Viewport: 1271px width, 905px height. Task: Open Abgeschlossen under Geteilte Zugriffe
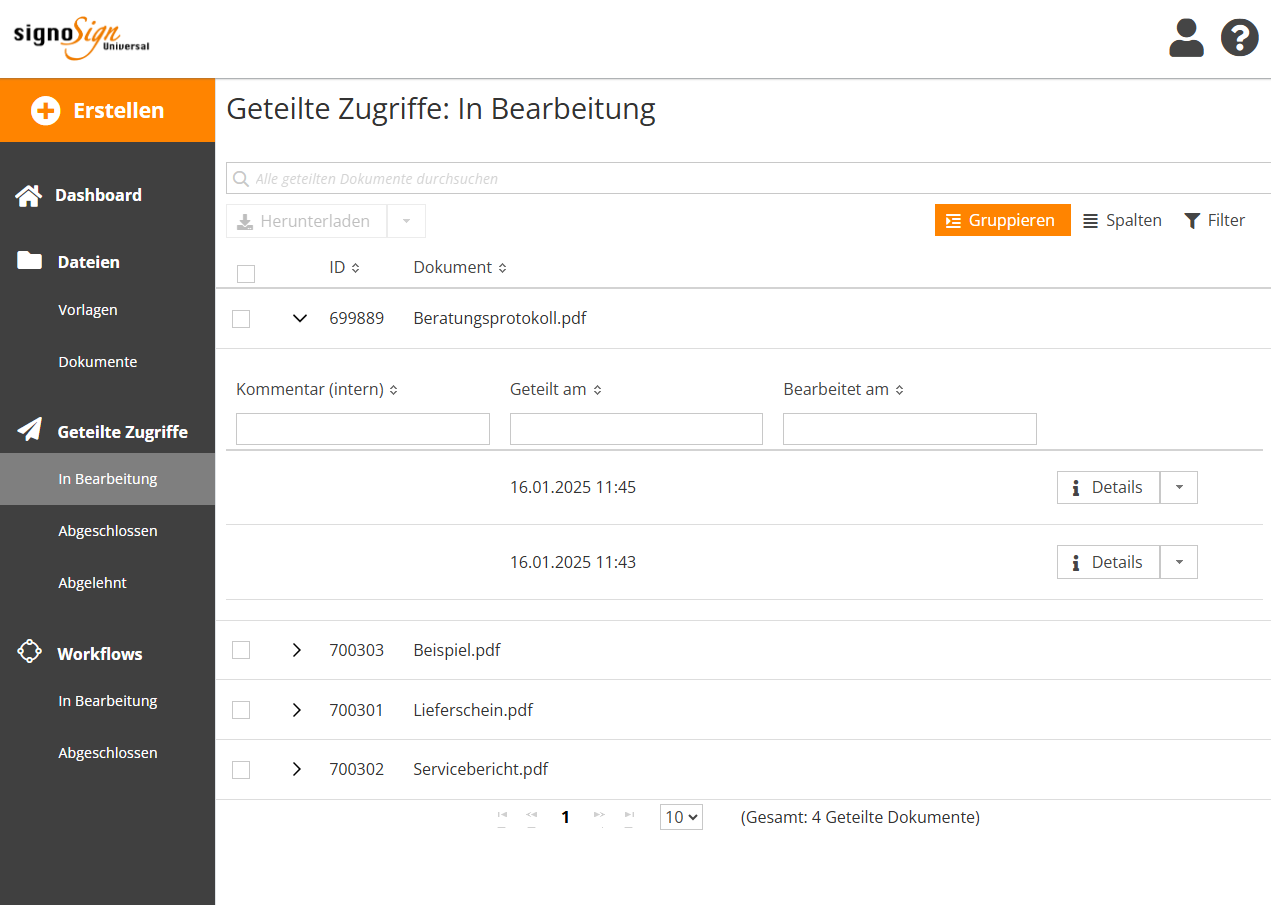coord(107,531)
